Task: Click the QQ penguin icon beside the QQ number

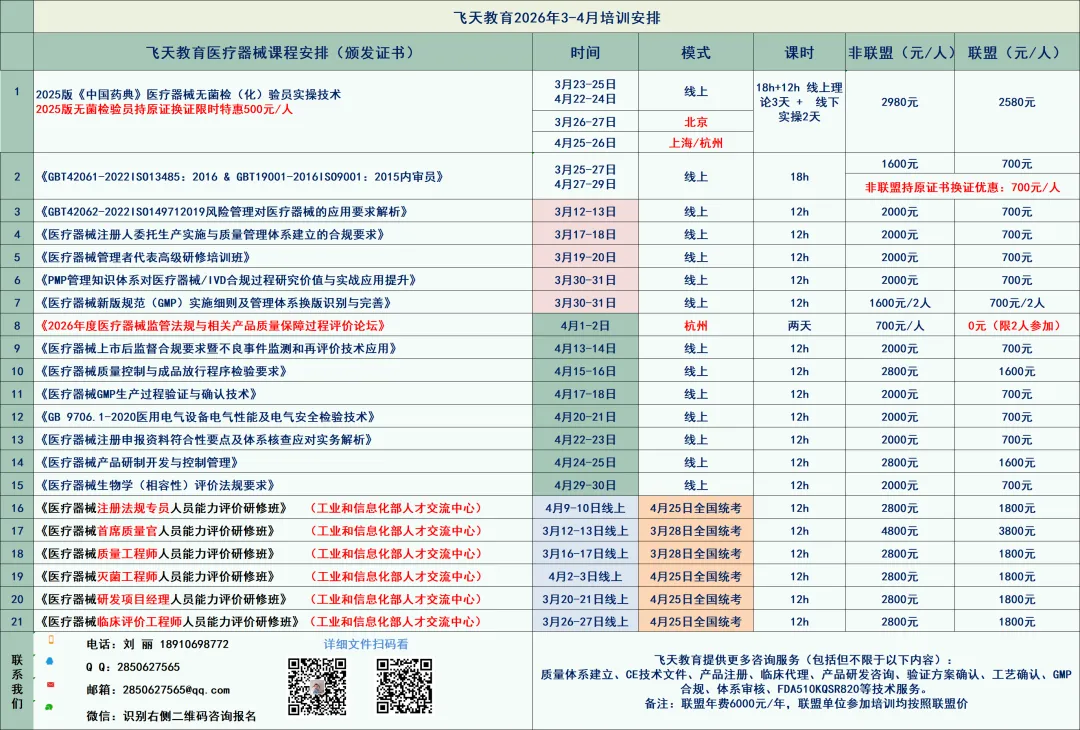Action: (50, 661)
